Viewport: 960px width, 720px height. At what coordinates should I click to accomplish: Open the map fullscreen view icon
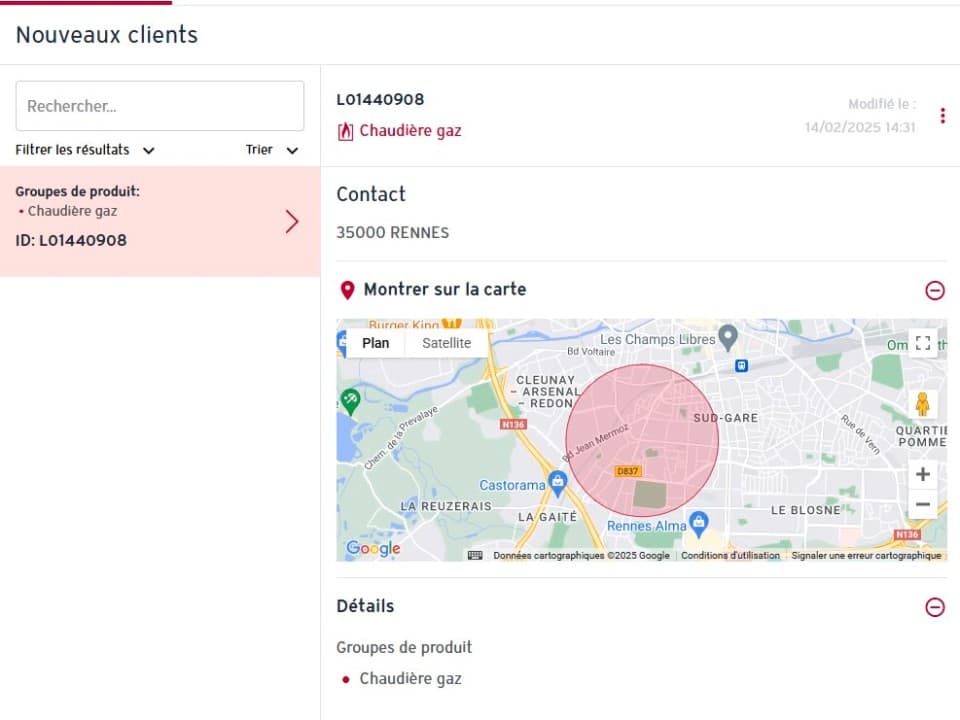click(923, 343)
